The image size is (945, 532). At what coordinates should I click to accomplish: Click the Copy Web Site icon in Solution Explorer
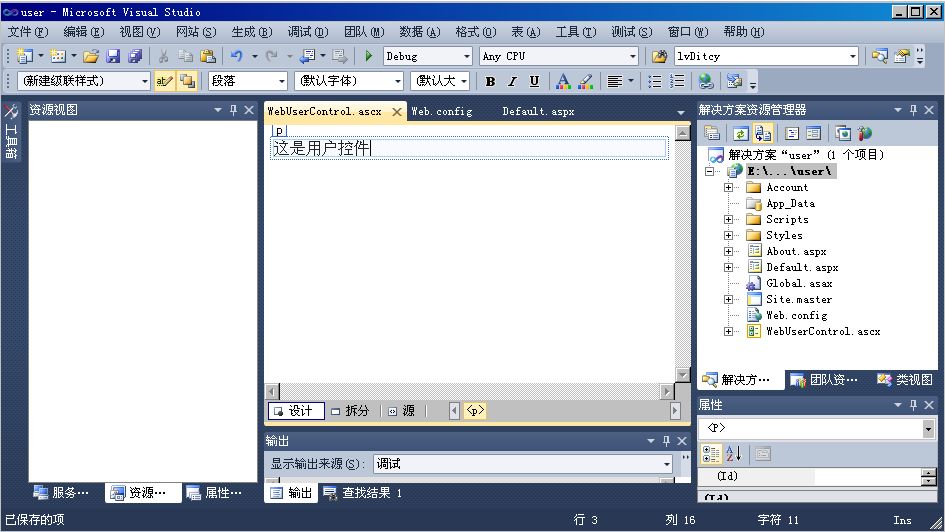pos(843,133)
